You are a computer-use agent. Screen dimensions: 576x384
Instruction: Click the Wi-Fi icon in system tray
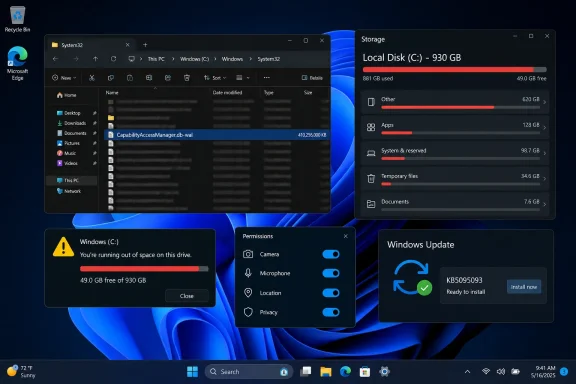pyautogui.click(x=486, y=372)
